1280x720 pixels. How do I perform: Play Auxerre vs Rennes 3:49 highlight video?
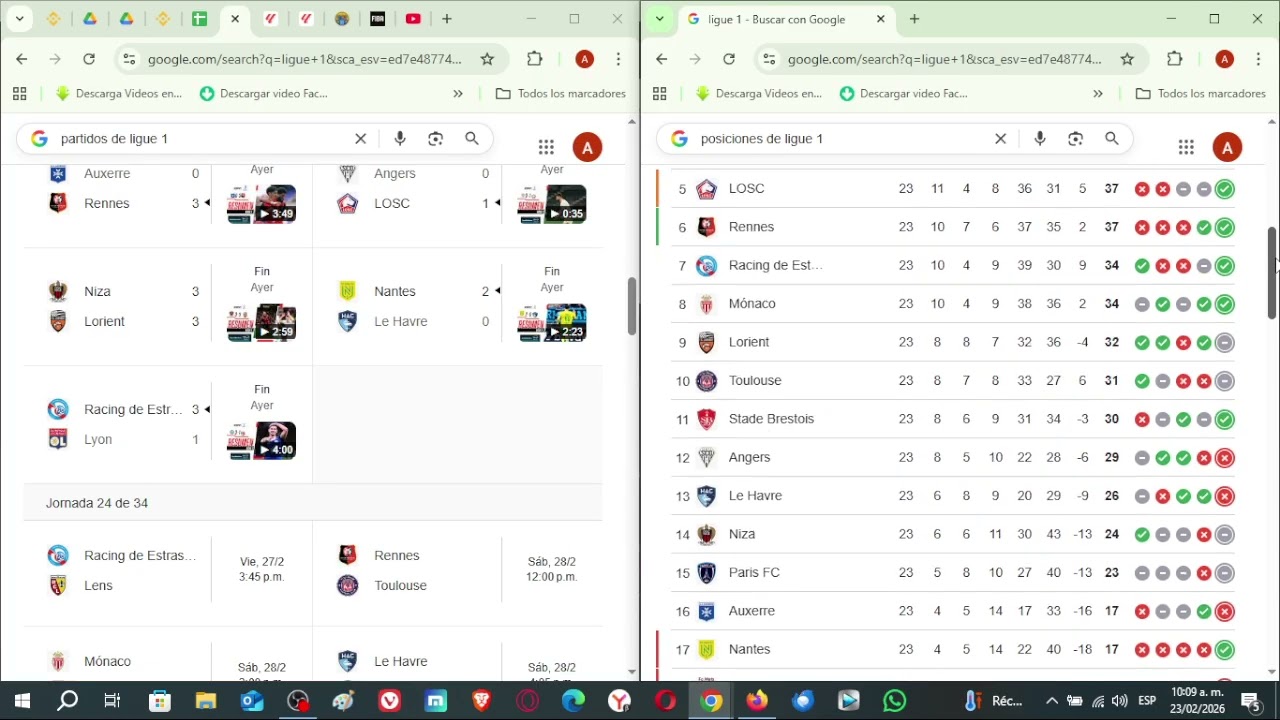[262, 204]
